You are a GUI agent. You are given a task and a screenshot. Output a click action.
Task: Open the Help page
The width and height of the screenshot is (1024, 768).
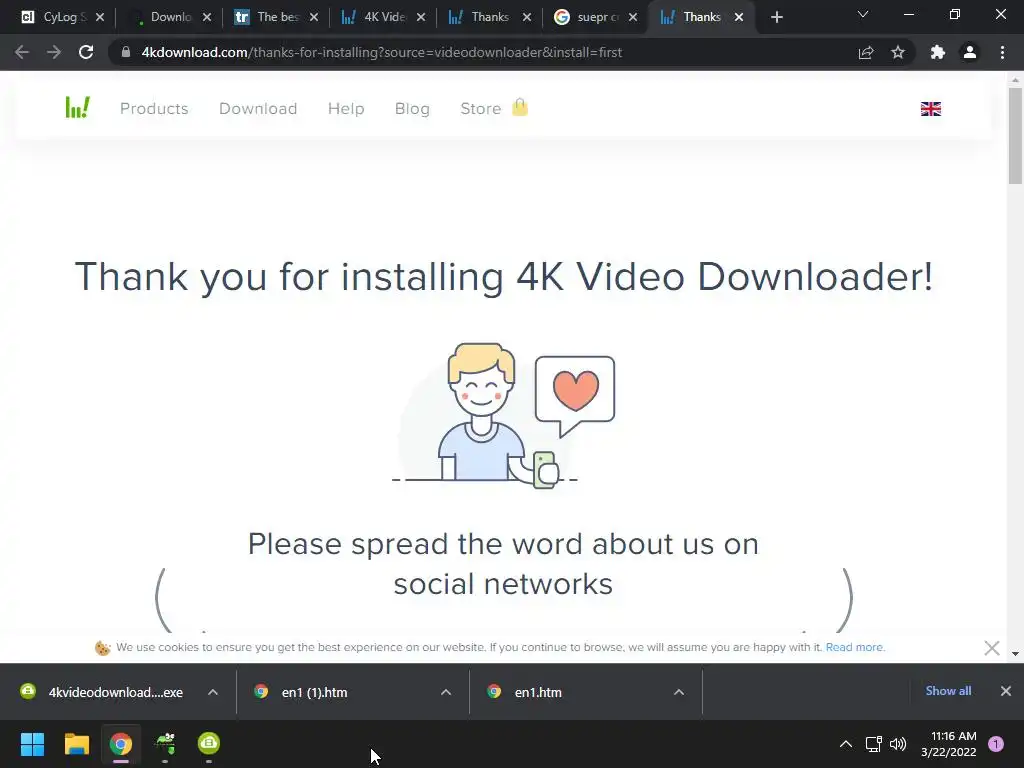click(346, 108)
